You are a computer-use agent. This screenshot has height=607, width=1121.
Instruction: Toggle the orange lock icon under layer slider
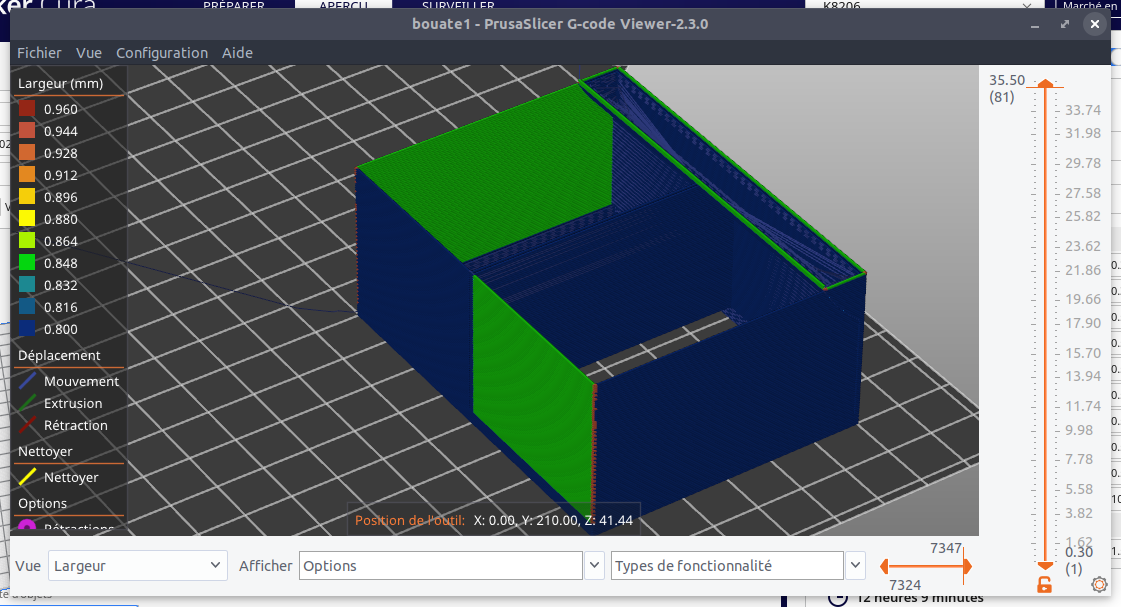pos(1045,584)
